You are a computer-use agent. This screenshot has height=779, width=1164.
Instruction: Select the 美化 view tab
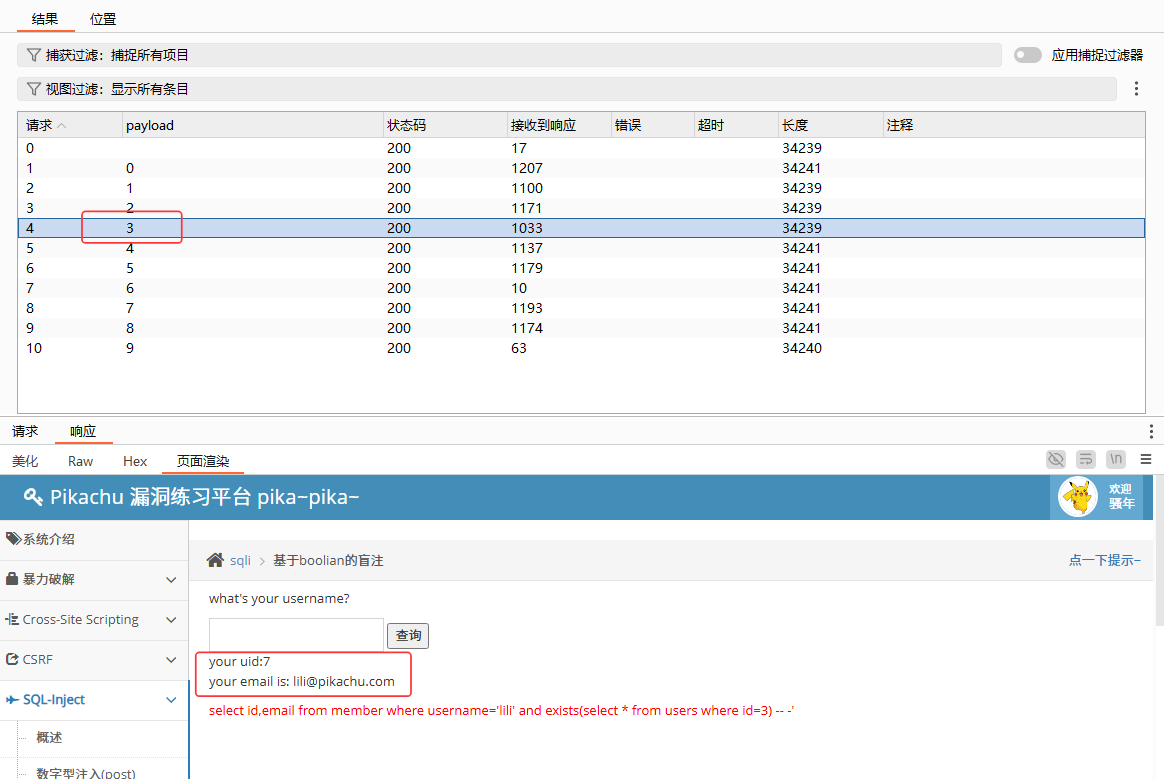24,461
